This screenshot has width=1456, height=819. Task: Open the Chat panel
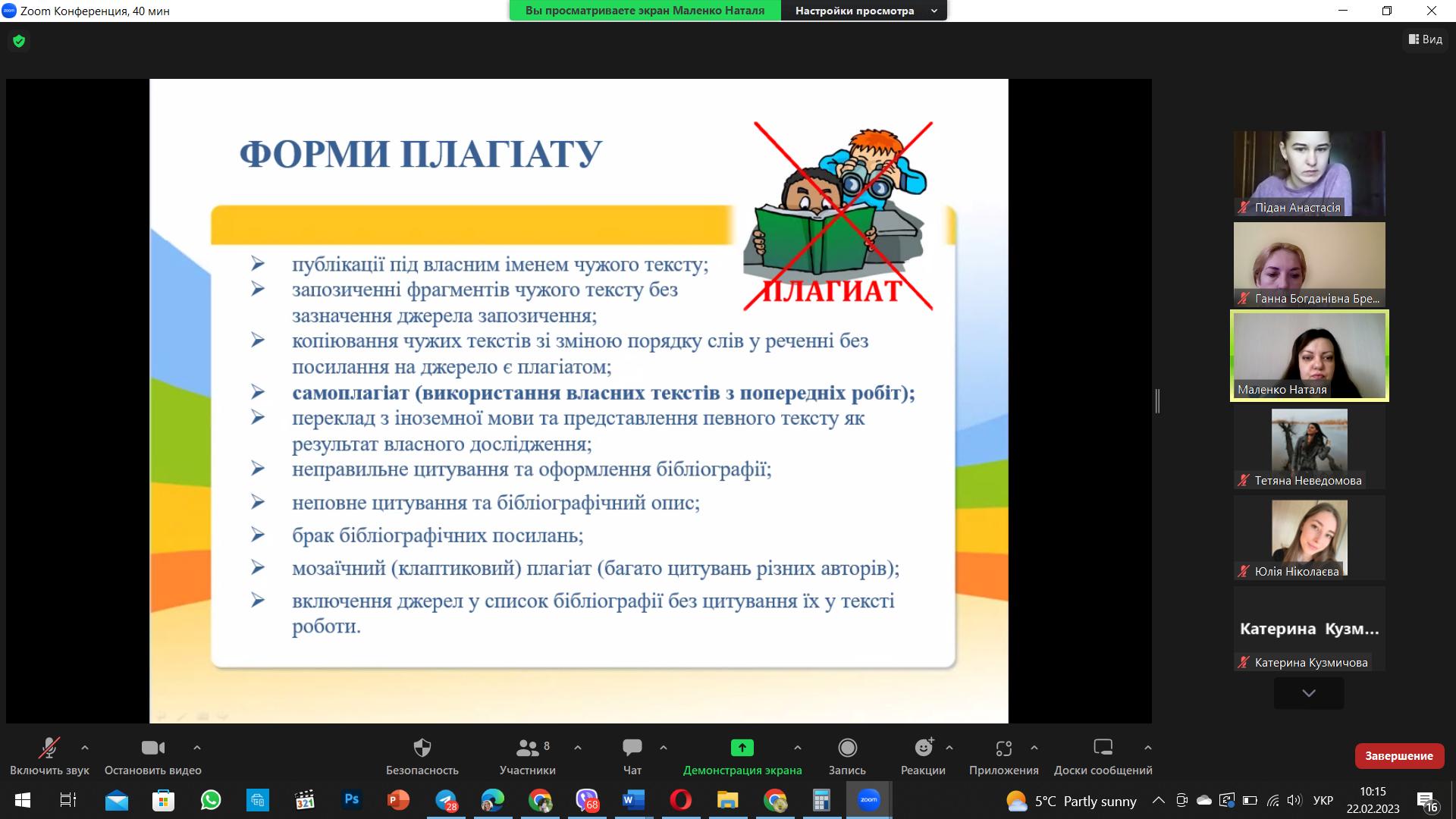(x=632, y=748)
